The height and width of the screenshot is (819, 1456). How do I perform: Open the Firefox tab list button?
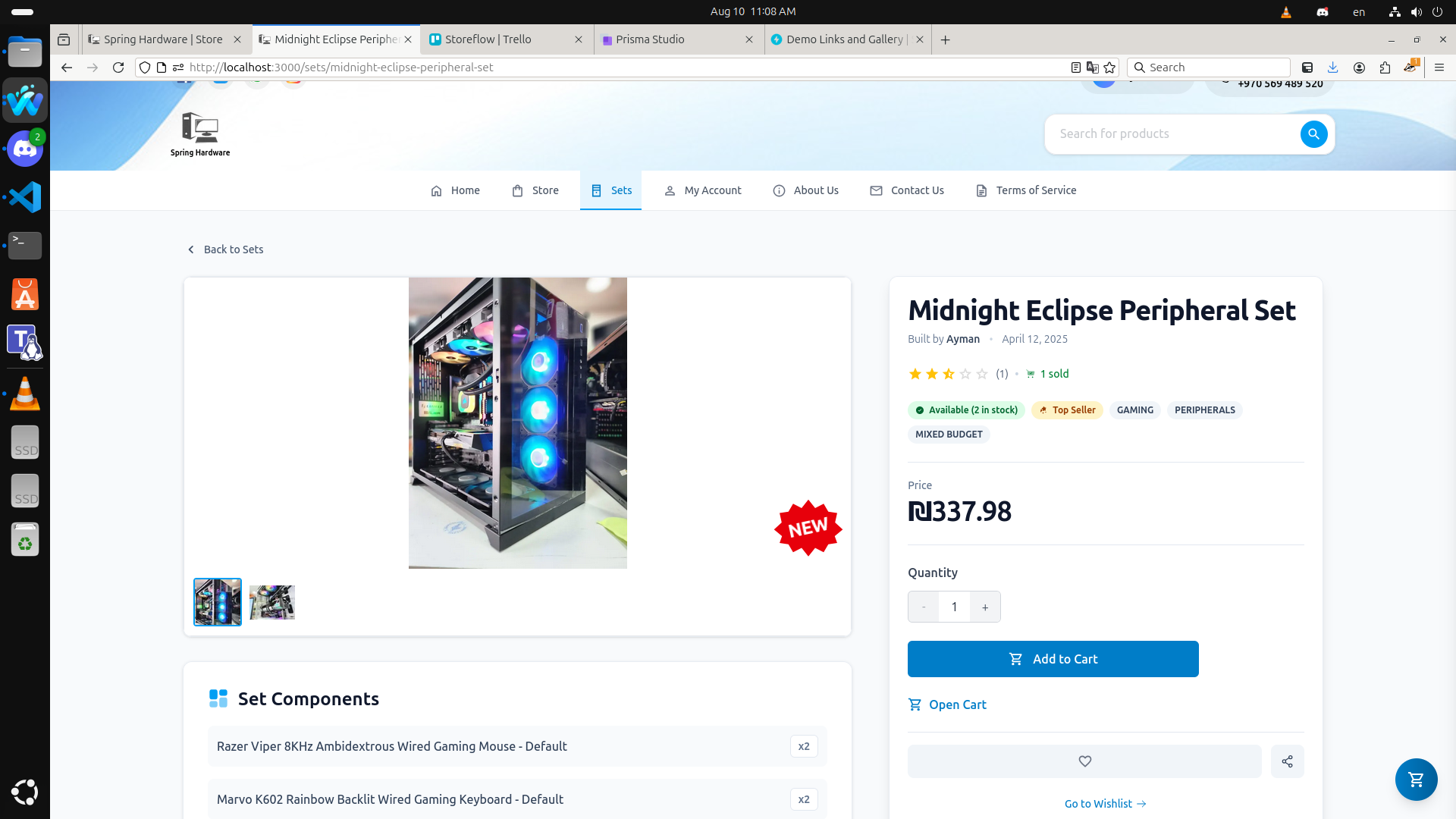pyautogui.click(x=64, y=39)
